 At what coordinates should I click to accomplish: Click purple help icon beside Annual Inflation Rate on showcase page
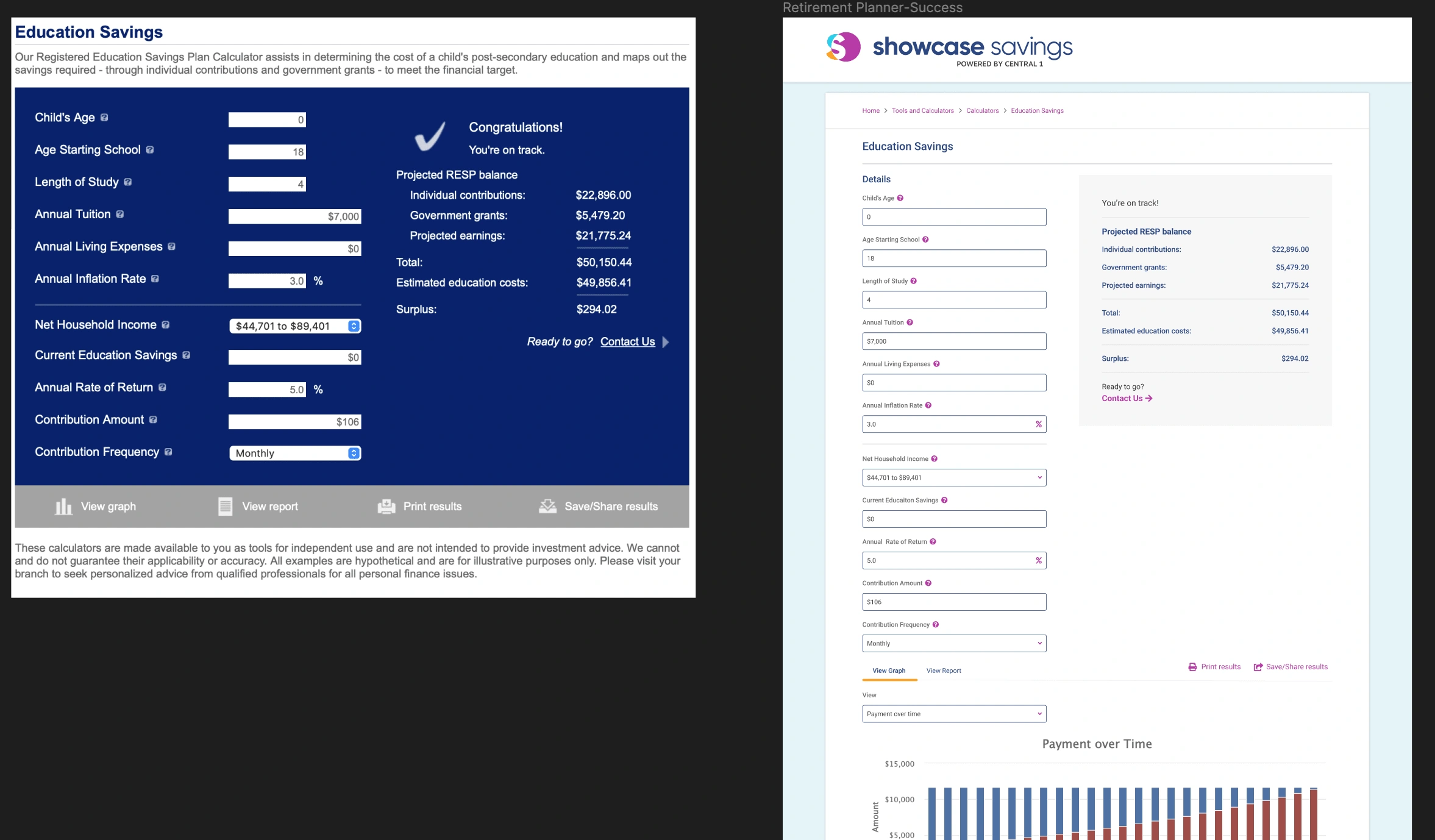point(928,405)
